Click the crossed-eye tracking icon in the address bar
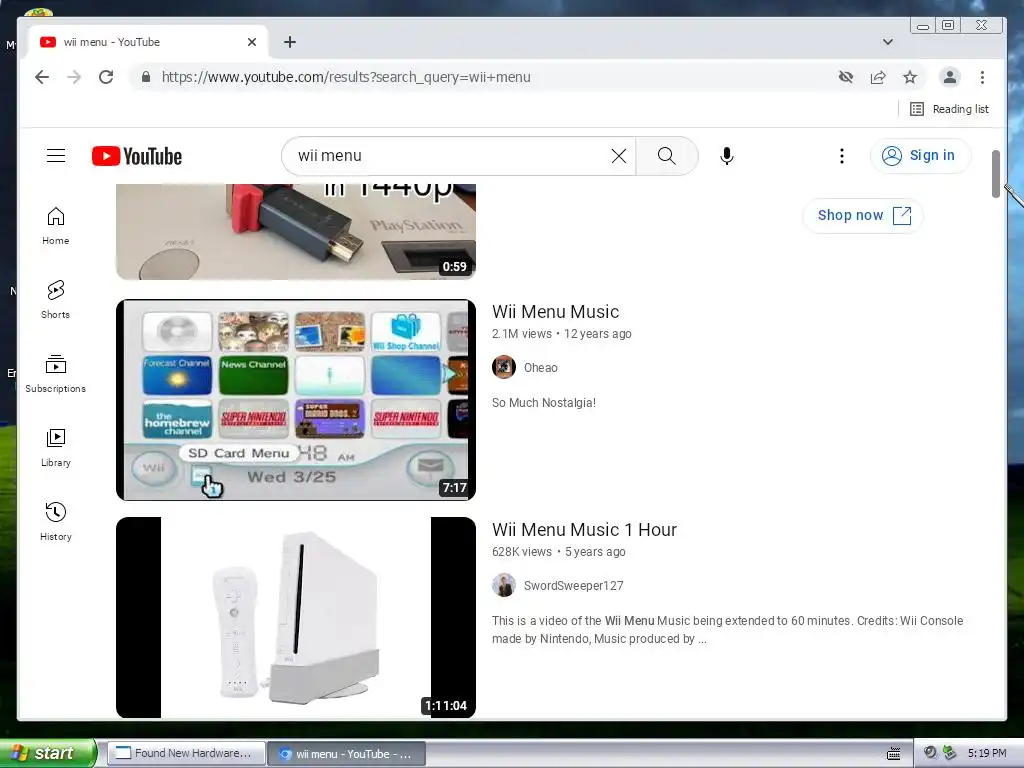The height and width of the screenshot is (768, 1024). [846, 77]
